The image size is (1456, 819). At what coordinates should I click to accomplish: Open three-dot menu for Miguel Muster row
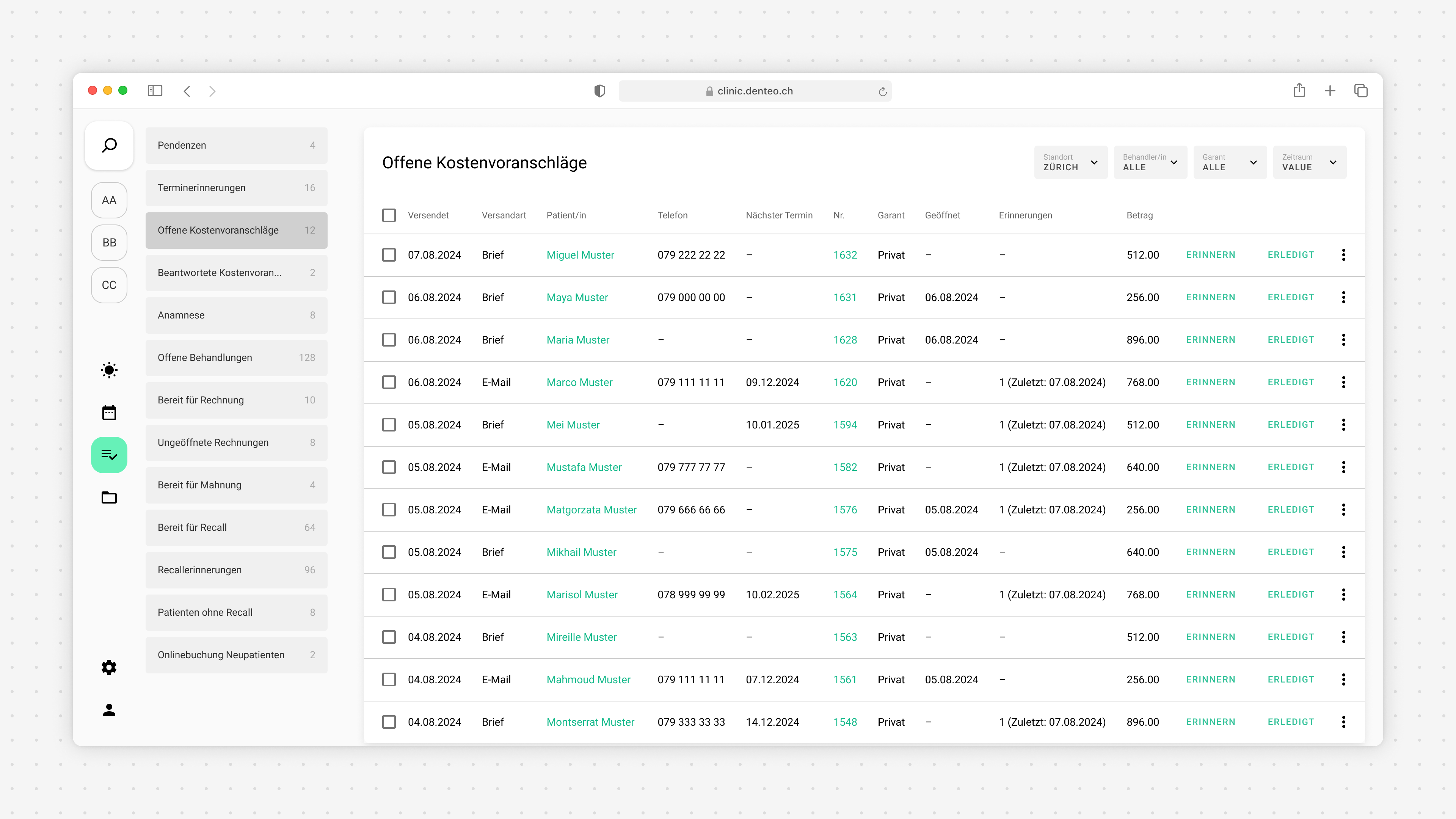(x=1343, y=255)
